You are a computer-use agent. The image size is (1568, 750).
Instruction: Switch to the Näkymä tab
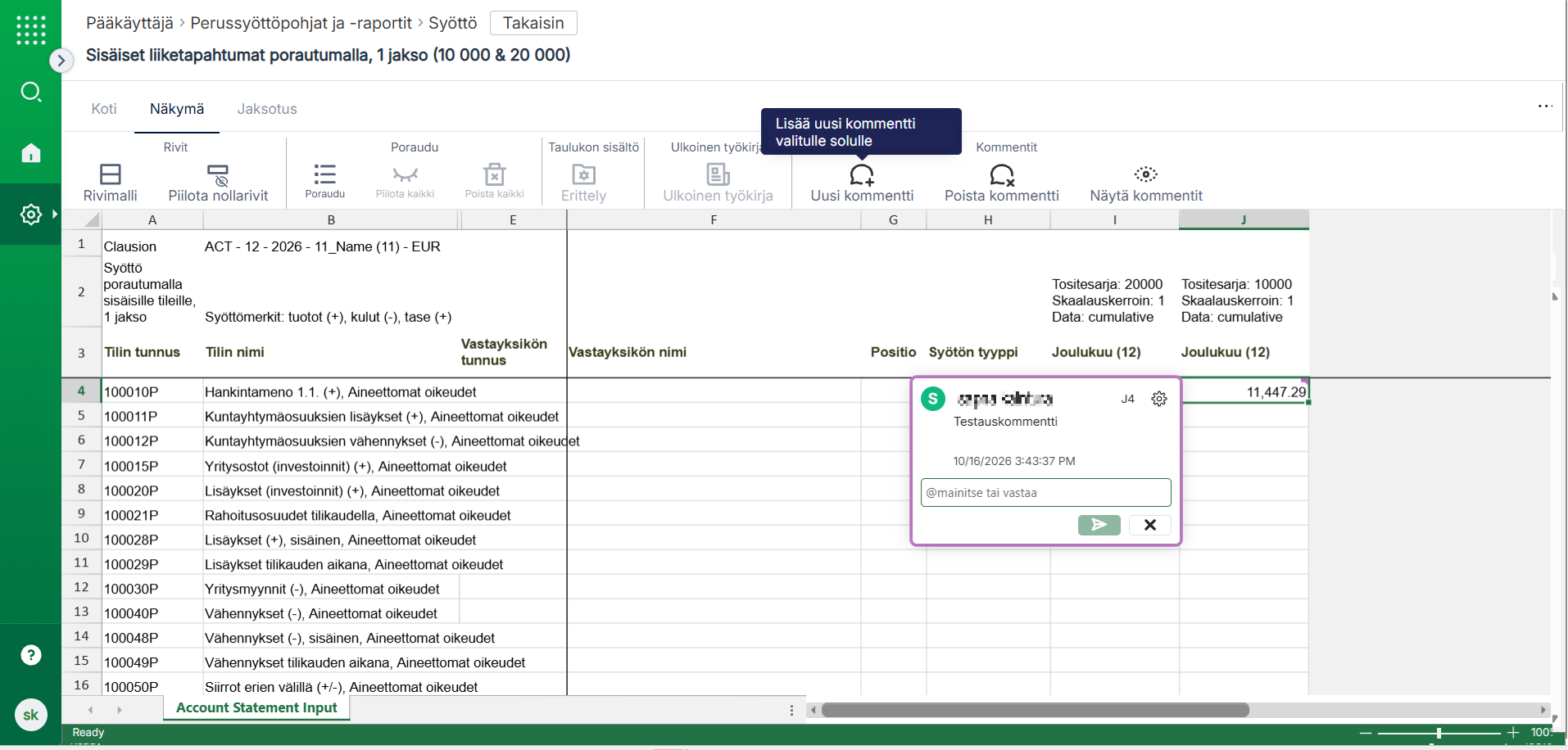click(x=177, y=109)
